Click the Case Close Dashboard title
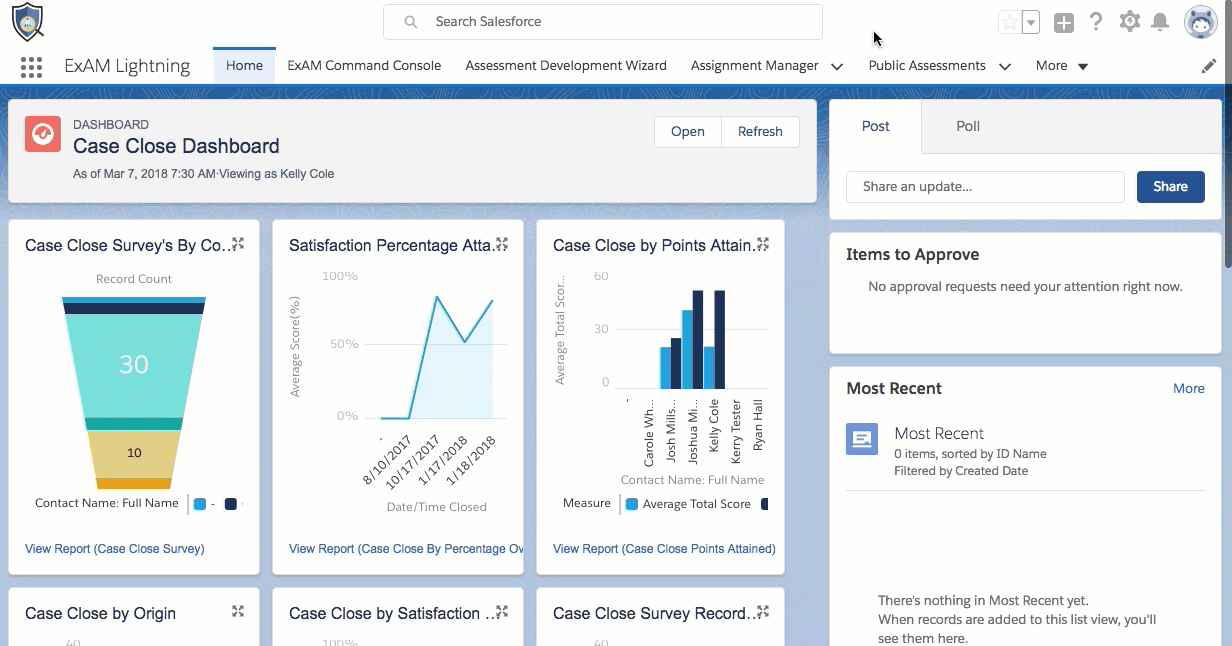 click(176, 146)
